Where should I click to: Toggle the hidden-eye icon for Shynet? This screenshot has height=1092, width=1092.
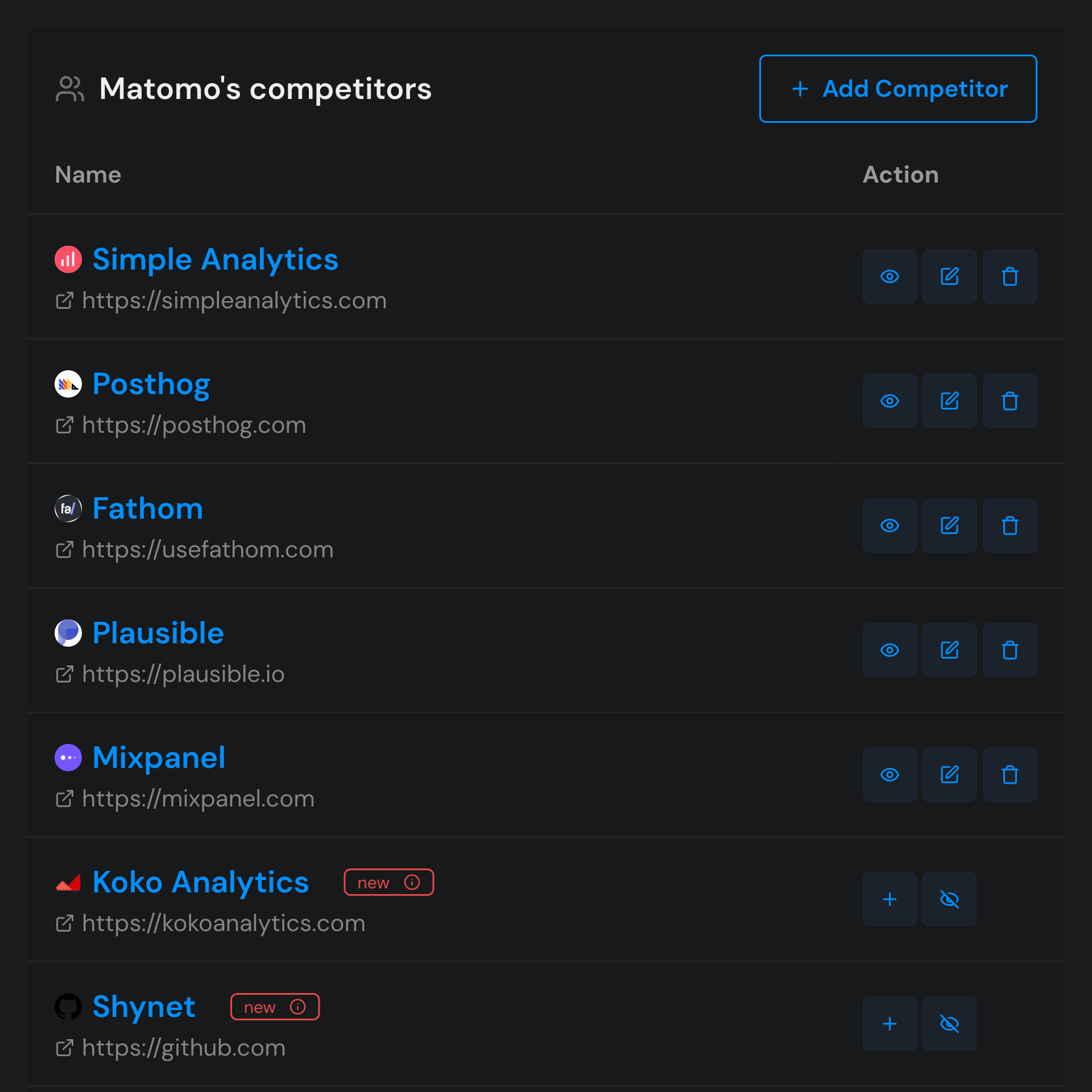coord(949,1024)
